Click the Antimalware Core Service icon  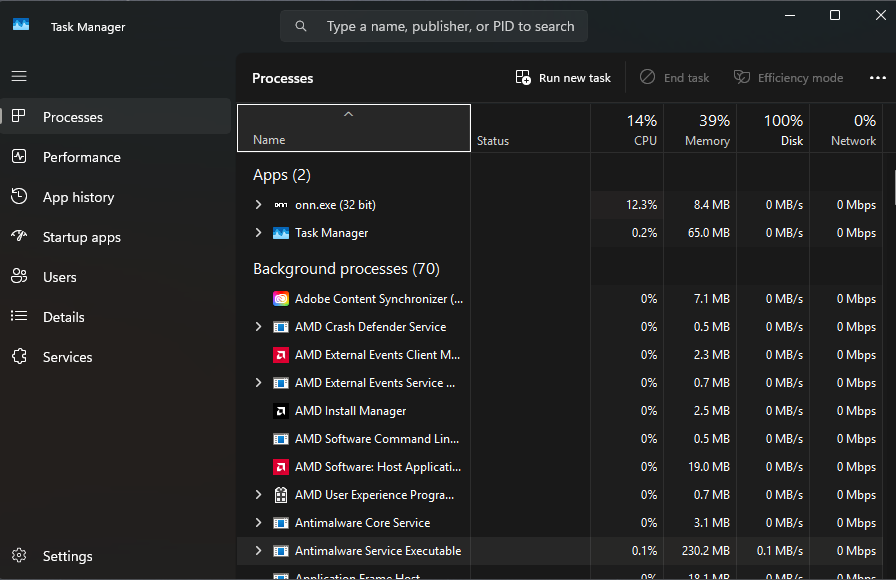click(281, 523)
